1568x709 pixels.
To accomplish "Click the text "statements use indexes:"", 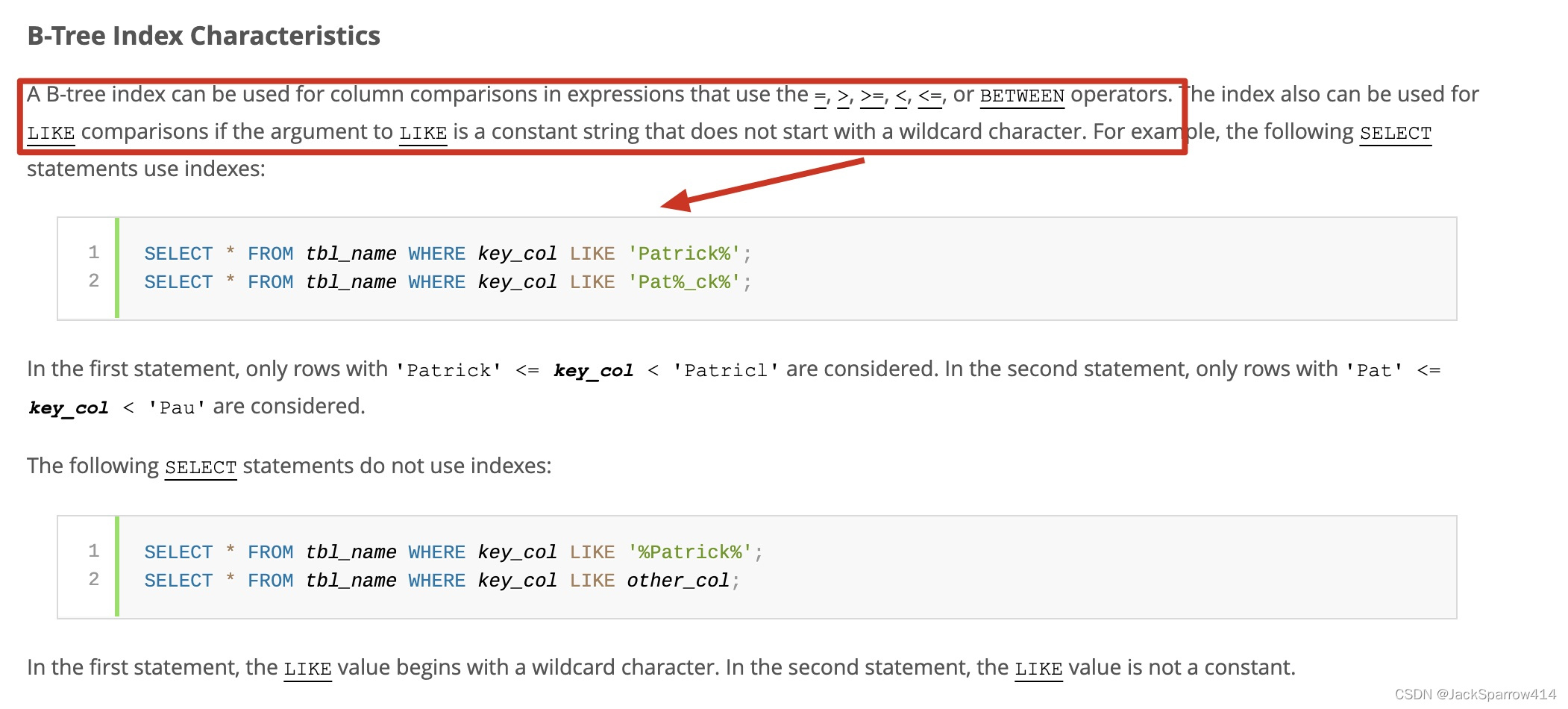I will (146, 169).
